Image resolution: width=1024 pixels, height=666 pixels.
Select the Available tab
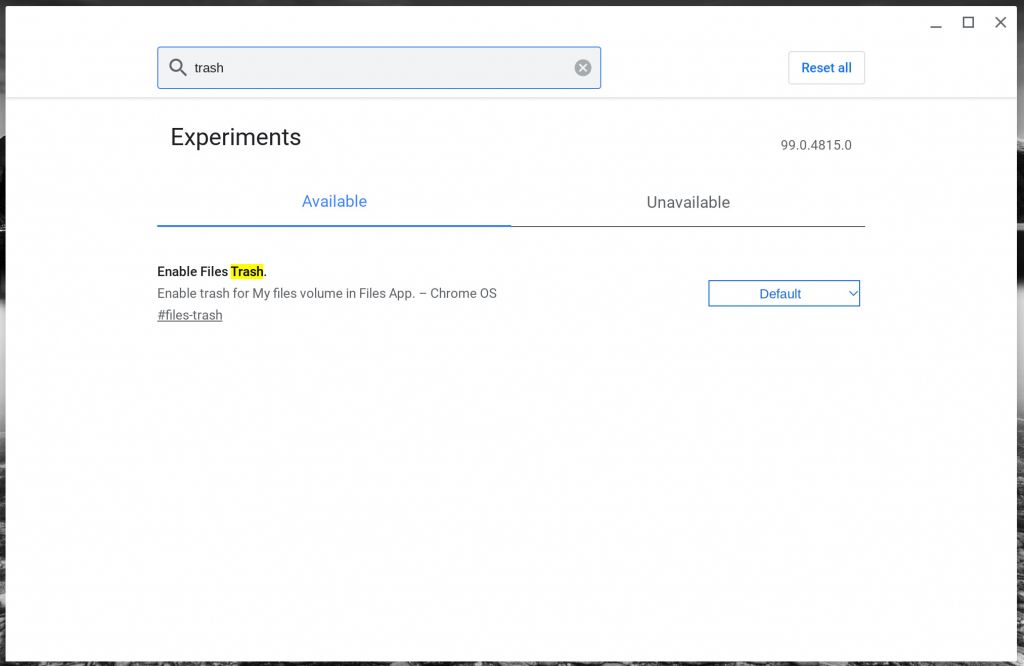coord(334,202)
